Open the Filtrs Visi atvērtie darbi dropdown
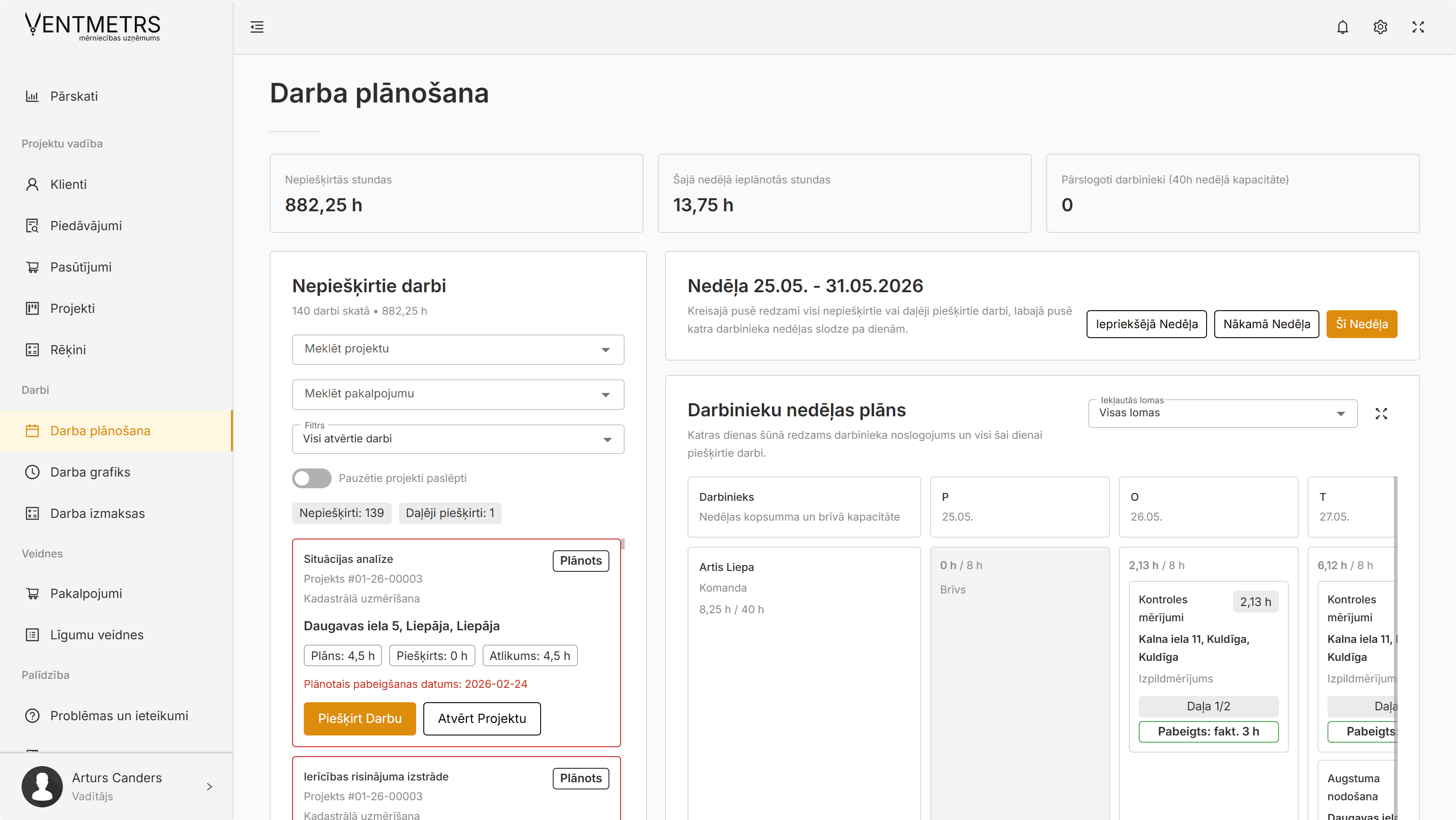Screen dimensions: 1456x820 458,439
